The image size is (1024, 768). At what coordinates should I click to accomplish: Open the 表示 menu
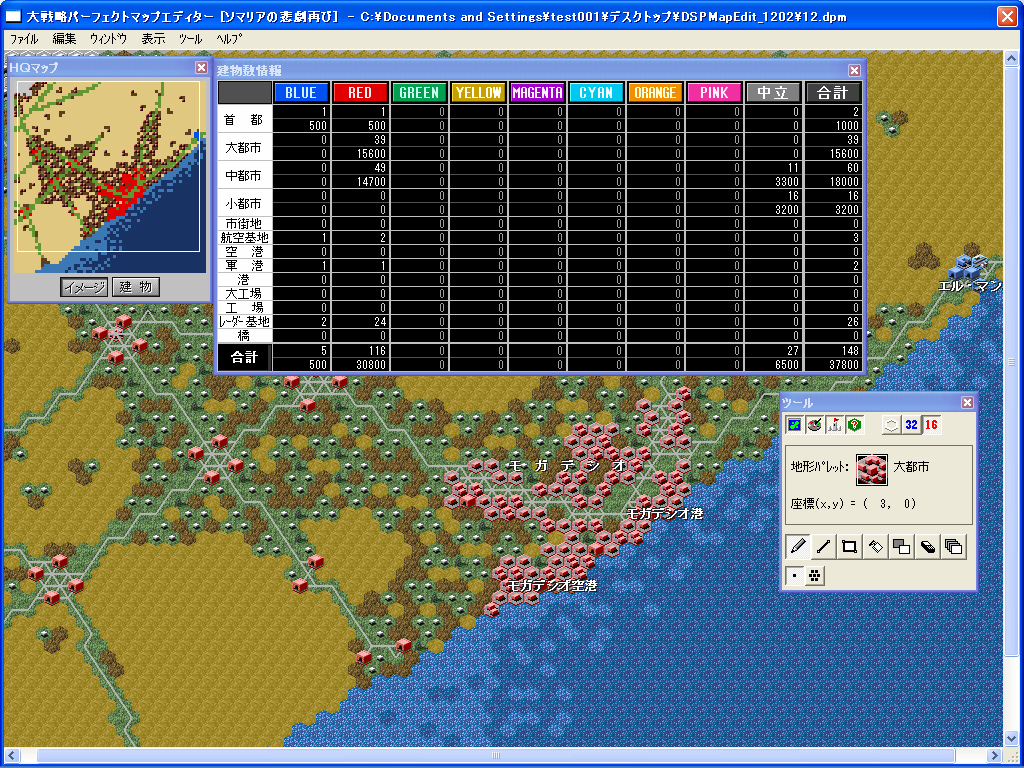tap(153, 38)
